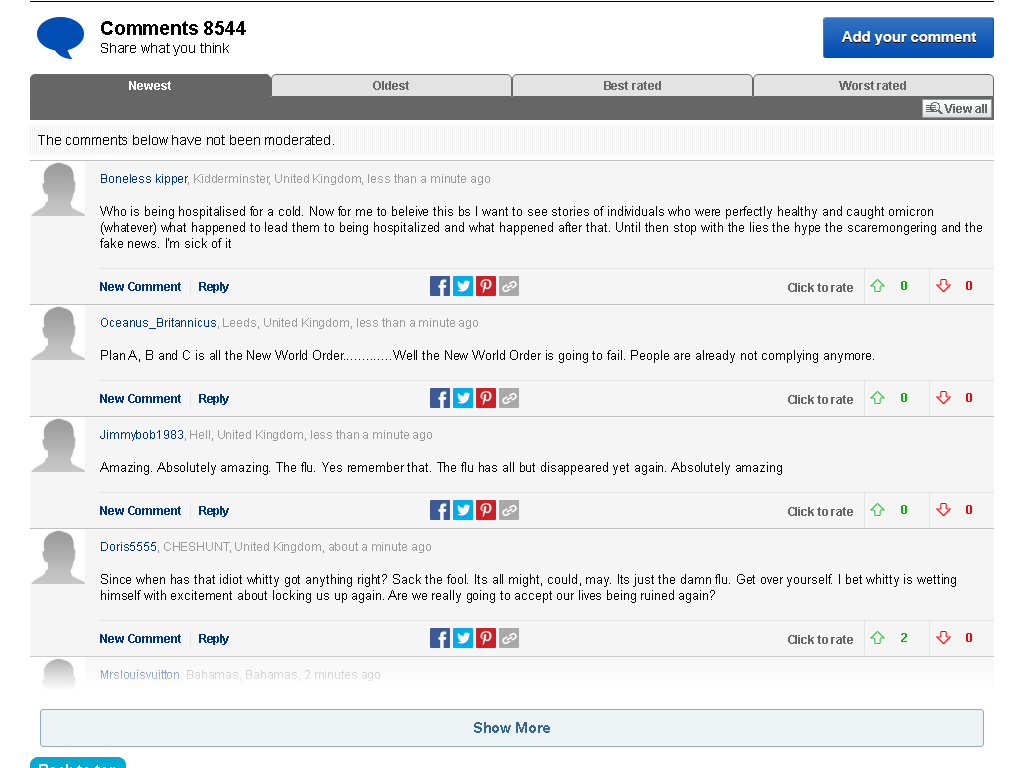Share Boneless kipper's comment on Facebook

pyautogui.click(x=440, y=286)
